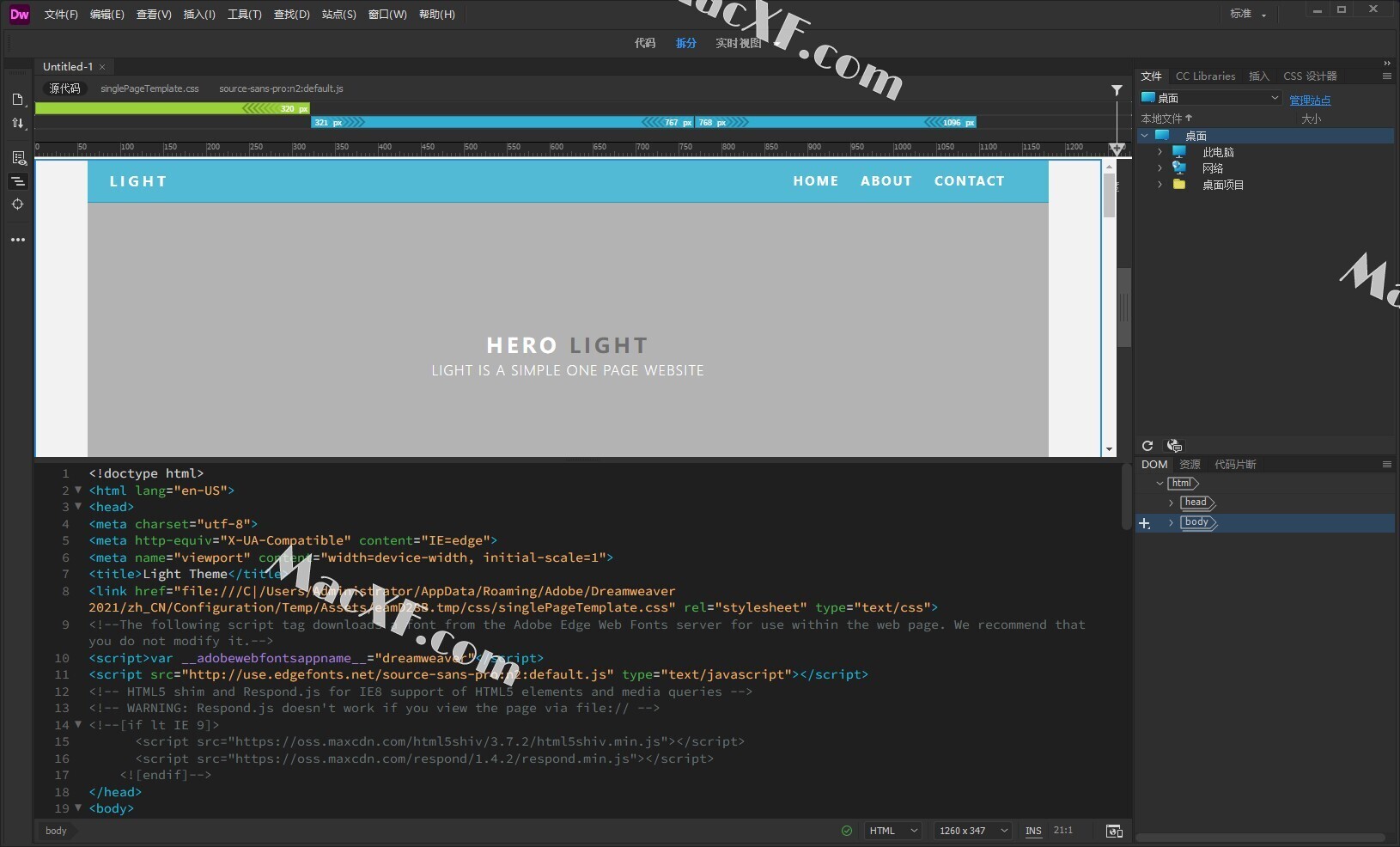1400x847 pixels.
Task: Click 网络 network icon in file tree
Action: pos(1179,168)
